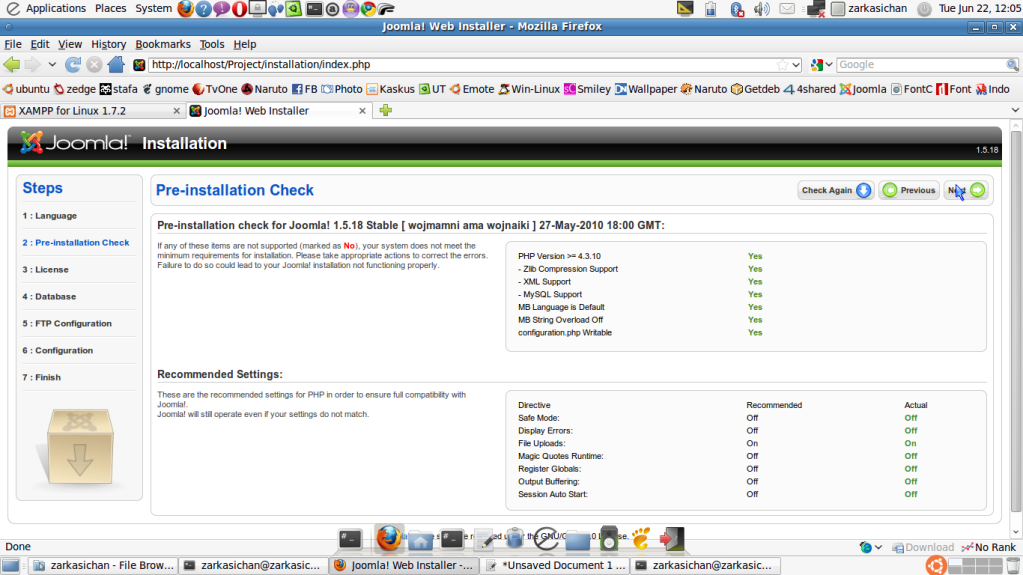Click the Ubuntu logo in bottom panel
This screenshot has height=575, width=1023.
tap(936, 565)
